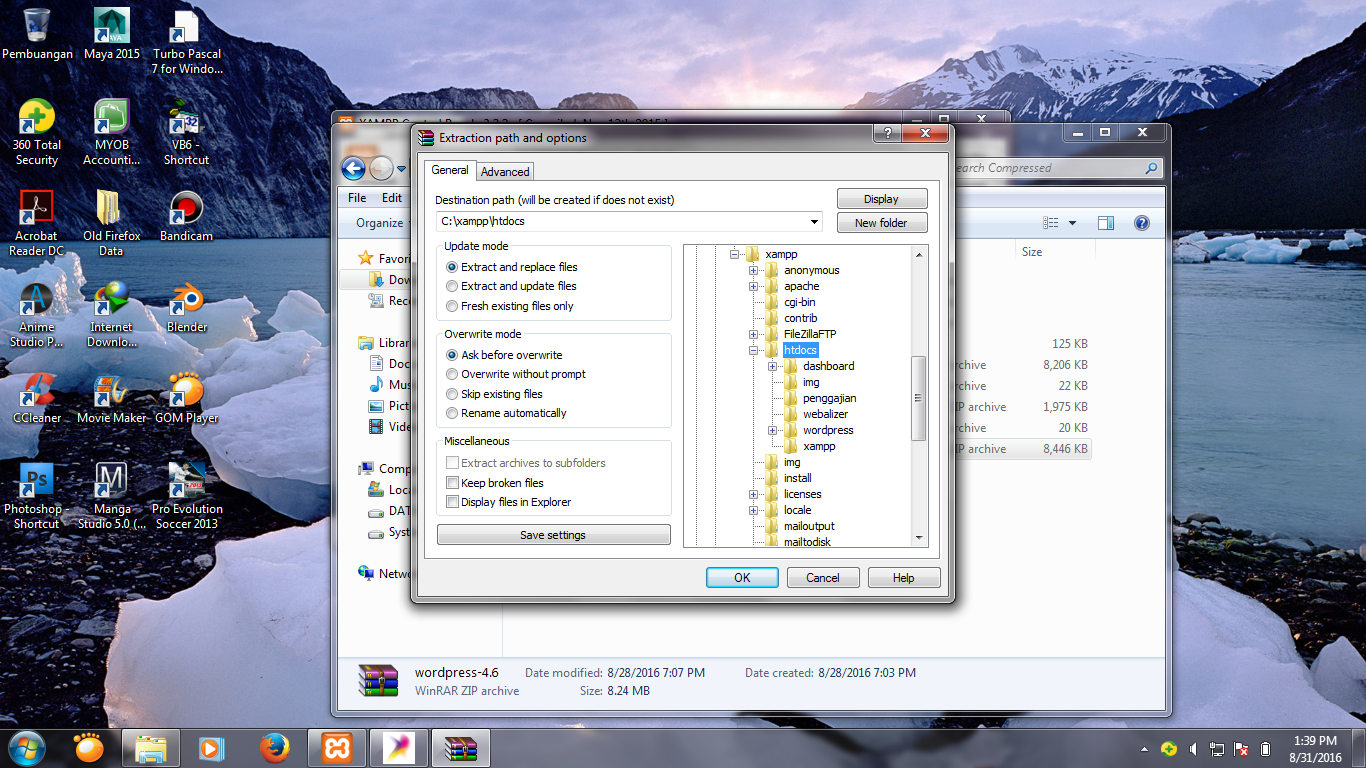
Task: Cancel the extraction dialog
Action: (823, 577)
